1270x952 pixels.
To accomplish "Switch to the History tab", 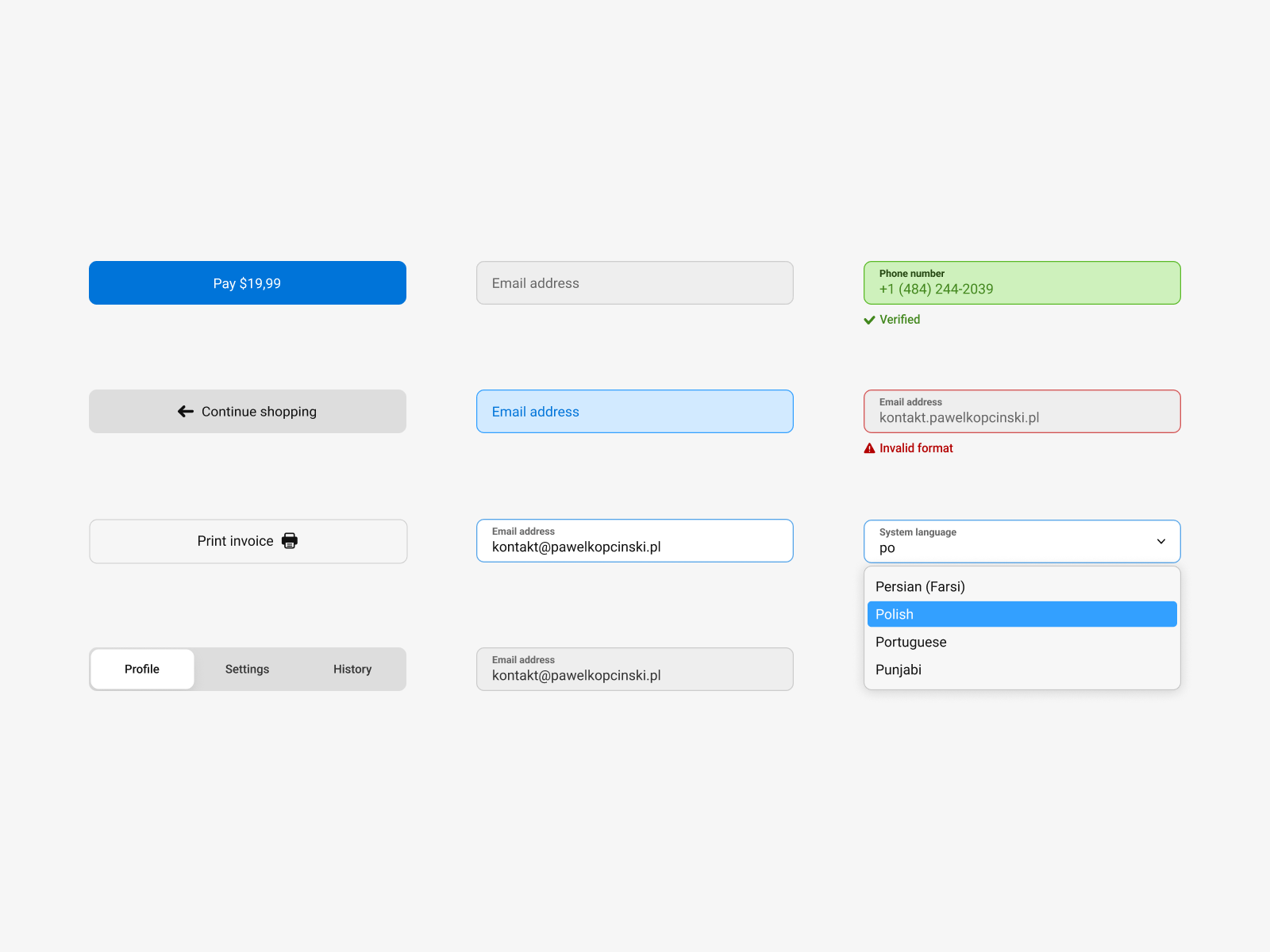I will coord(352,669).
